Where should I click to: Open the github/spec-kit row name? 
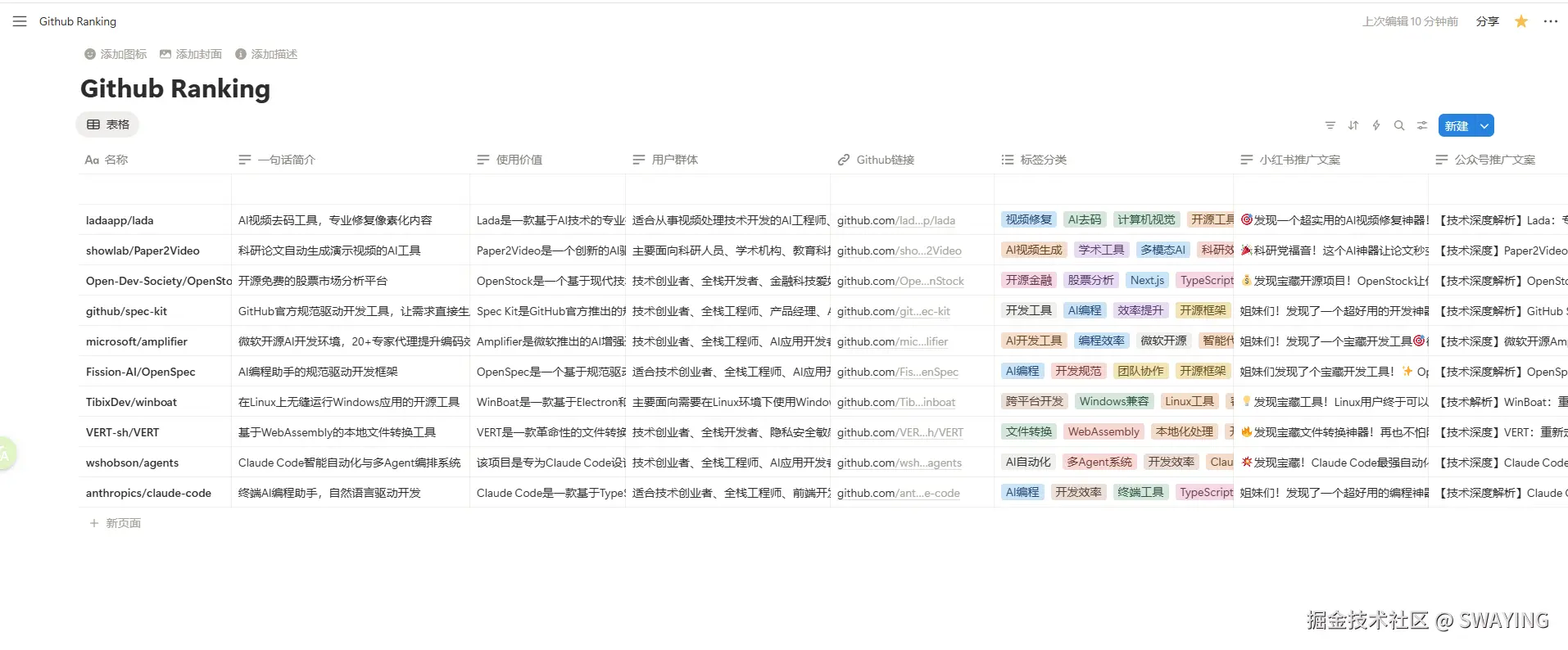(x=126, y=311)
